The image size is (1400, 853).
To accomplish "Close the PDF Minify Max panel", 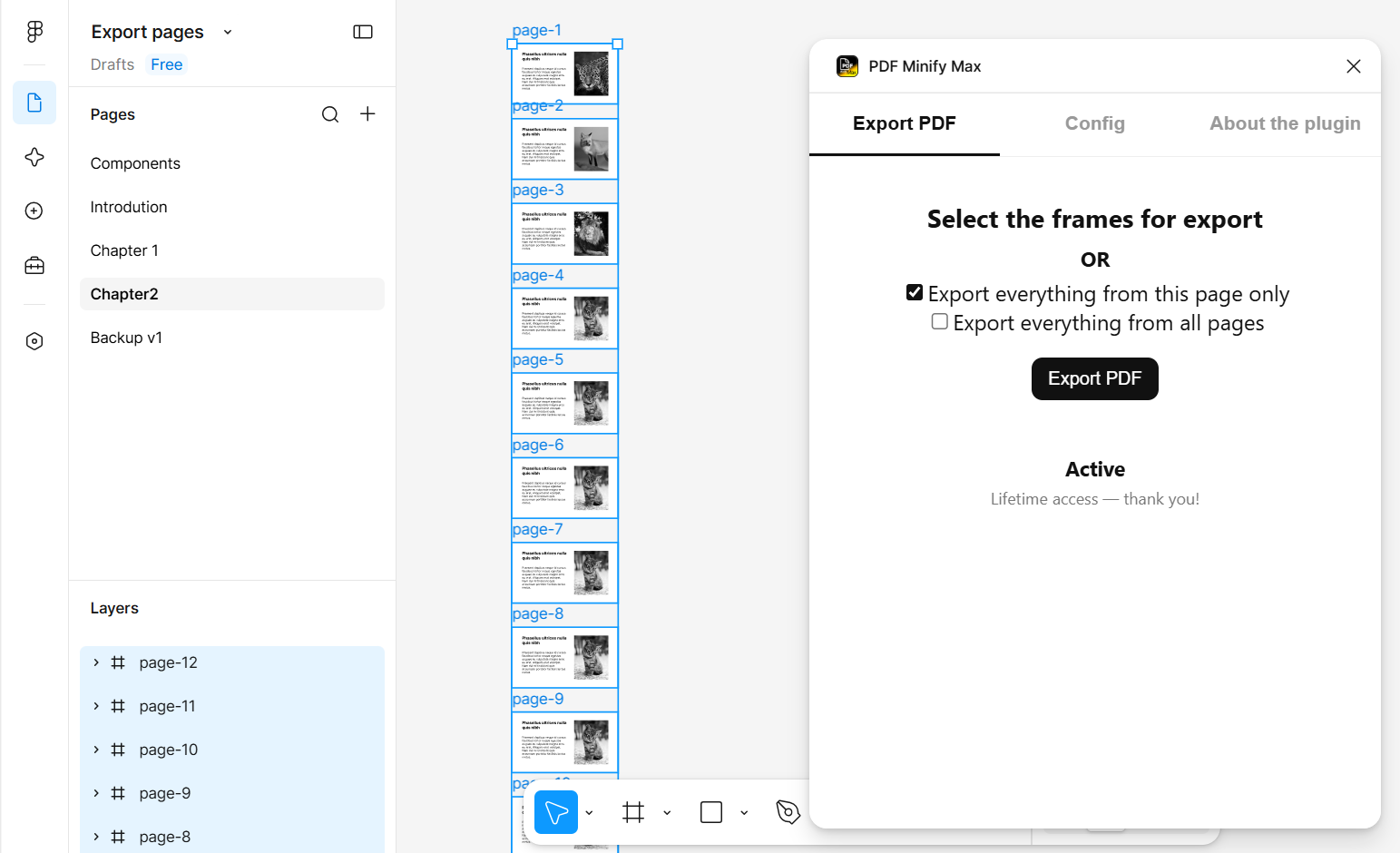I will pyautogui.click(x=1354, y=66).
